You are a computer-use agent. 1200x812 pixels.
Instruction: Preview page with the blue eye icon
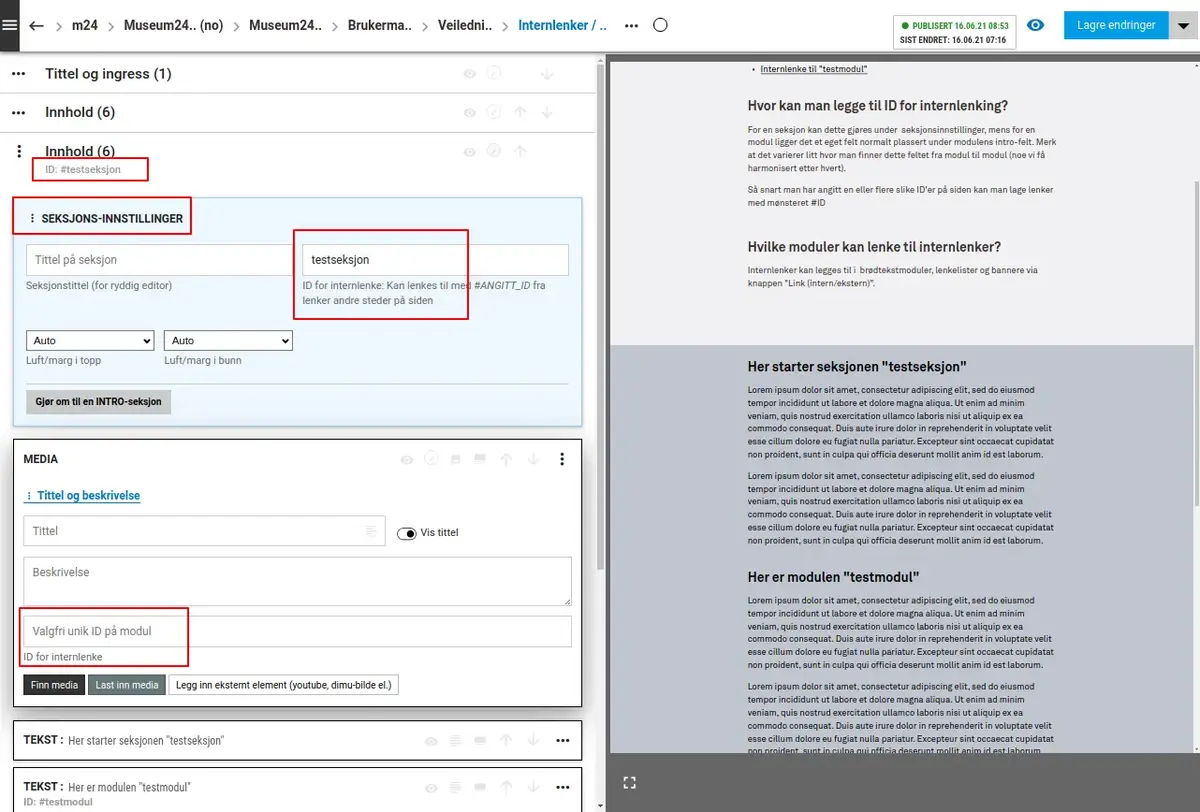pos(1036,25)
